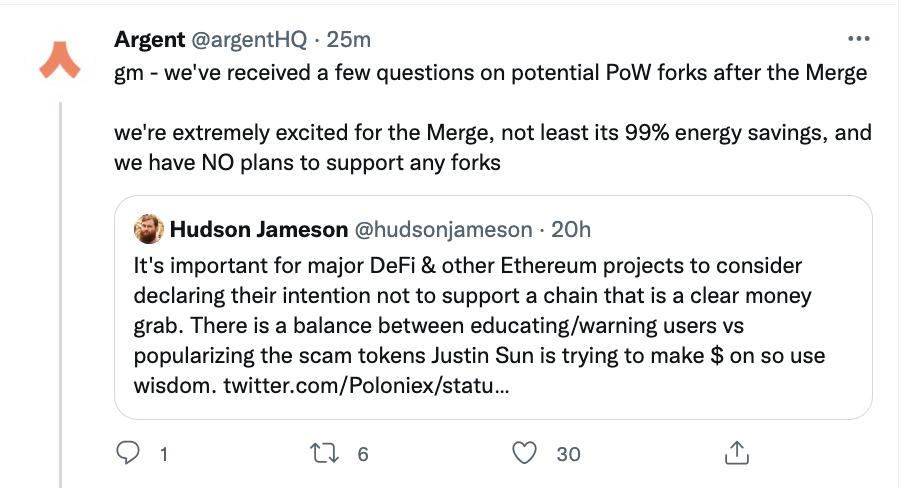This screenshot has height=488, width=914.
Task: Open the twitter.com/Poloniex/statu… link
Action: 365,385
